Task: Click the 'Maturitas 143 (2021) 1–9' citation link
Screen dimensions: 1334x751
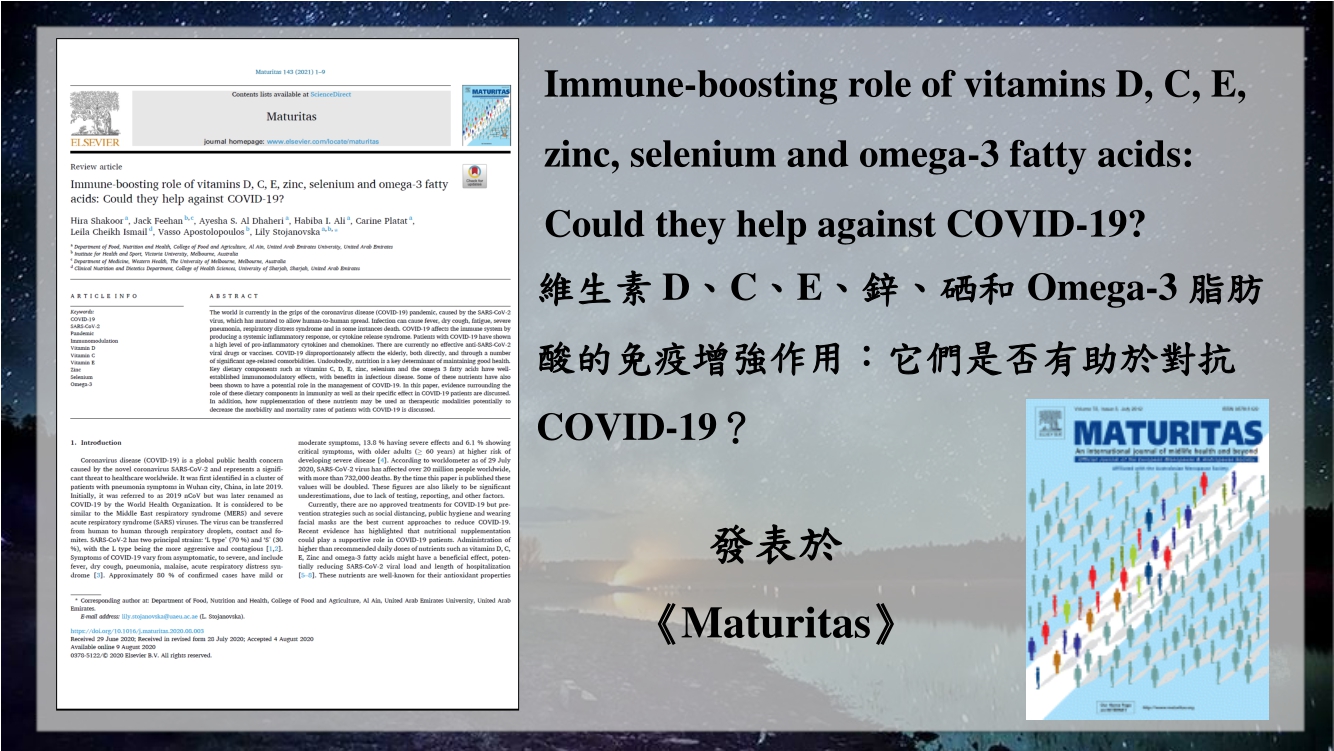Action: [290, 72]
